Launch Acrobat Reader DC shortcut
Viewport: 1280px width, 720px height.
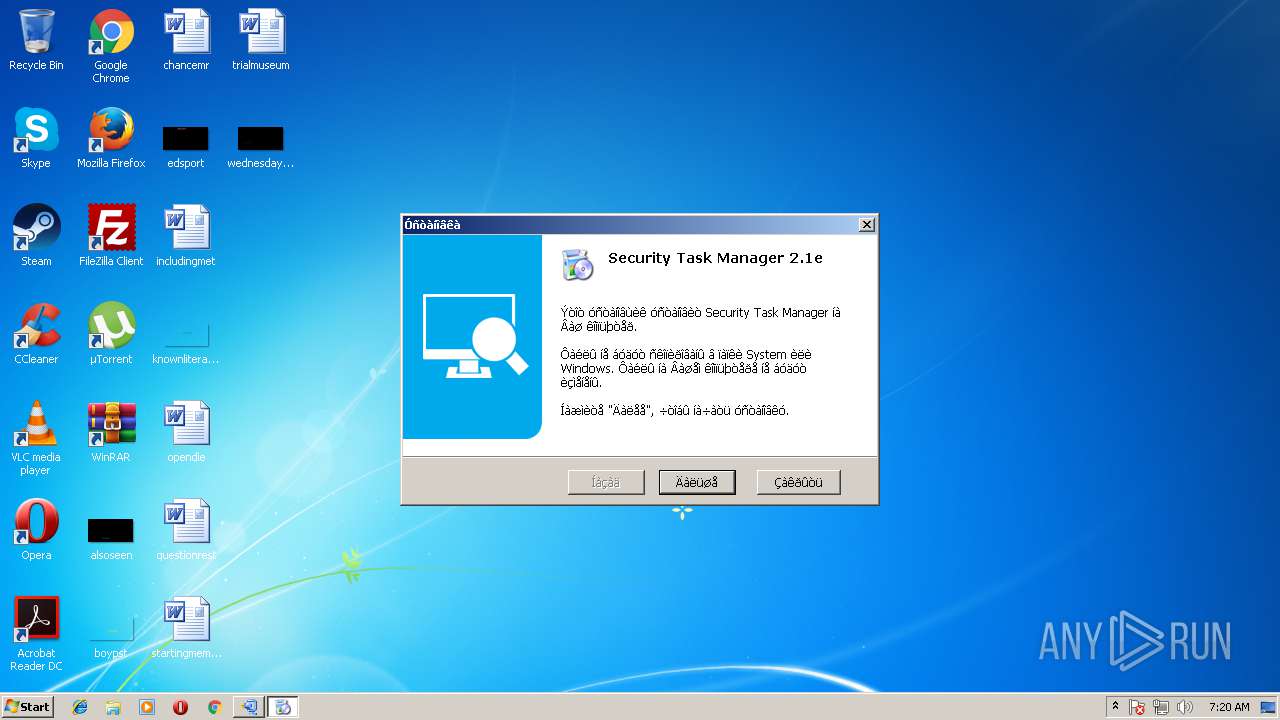[x=36, y=634]
